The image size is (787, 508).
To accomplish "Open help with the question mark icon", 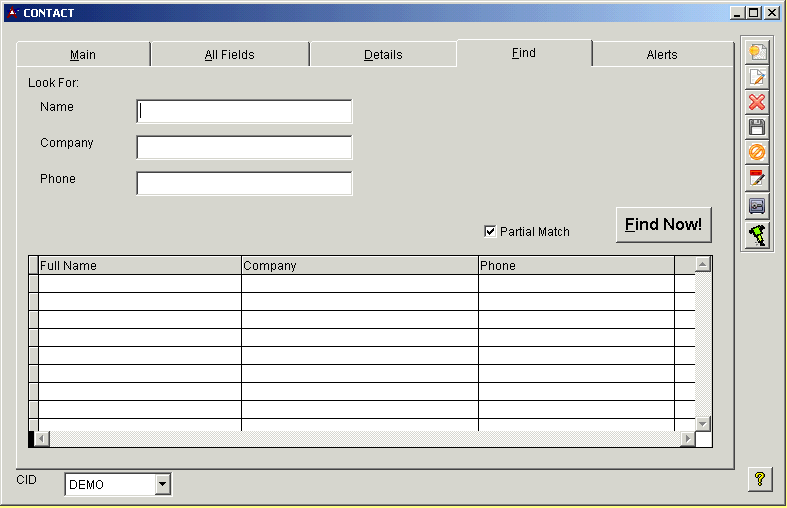I will pos(760,480).
